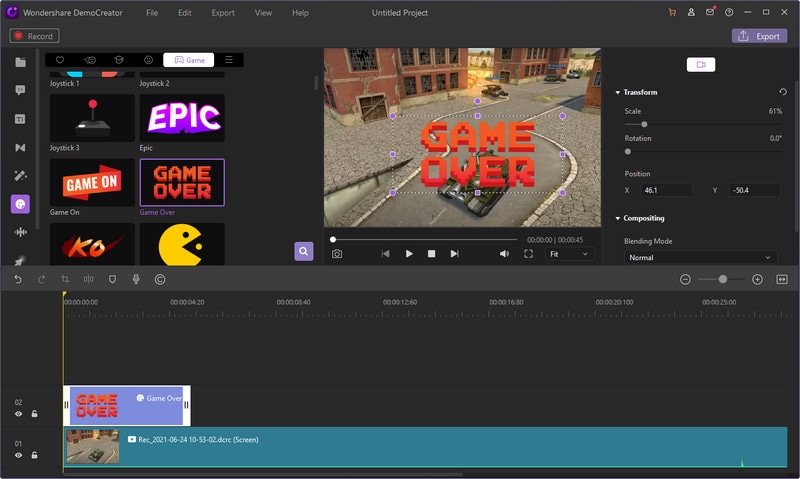Select the stickers panel icon in sidebar
This screenshot has height=479, width=800.
click(x=20, y=204)
